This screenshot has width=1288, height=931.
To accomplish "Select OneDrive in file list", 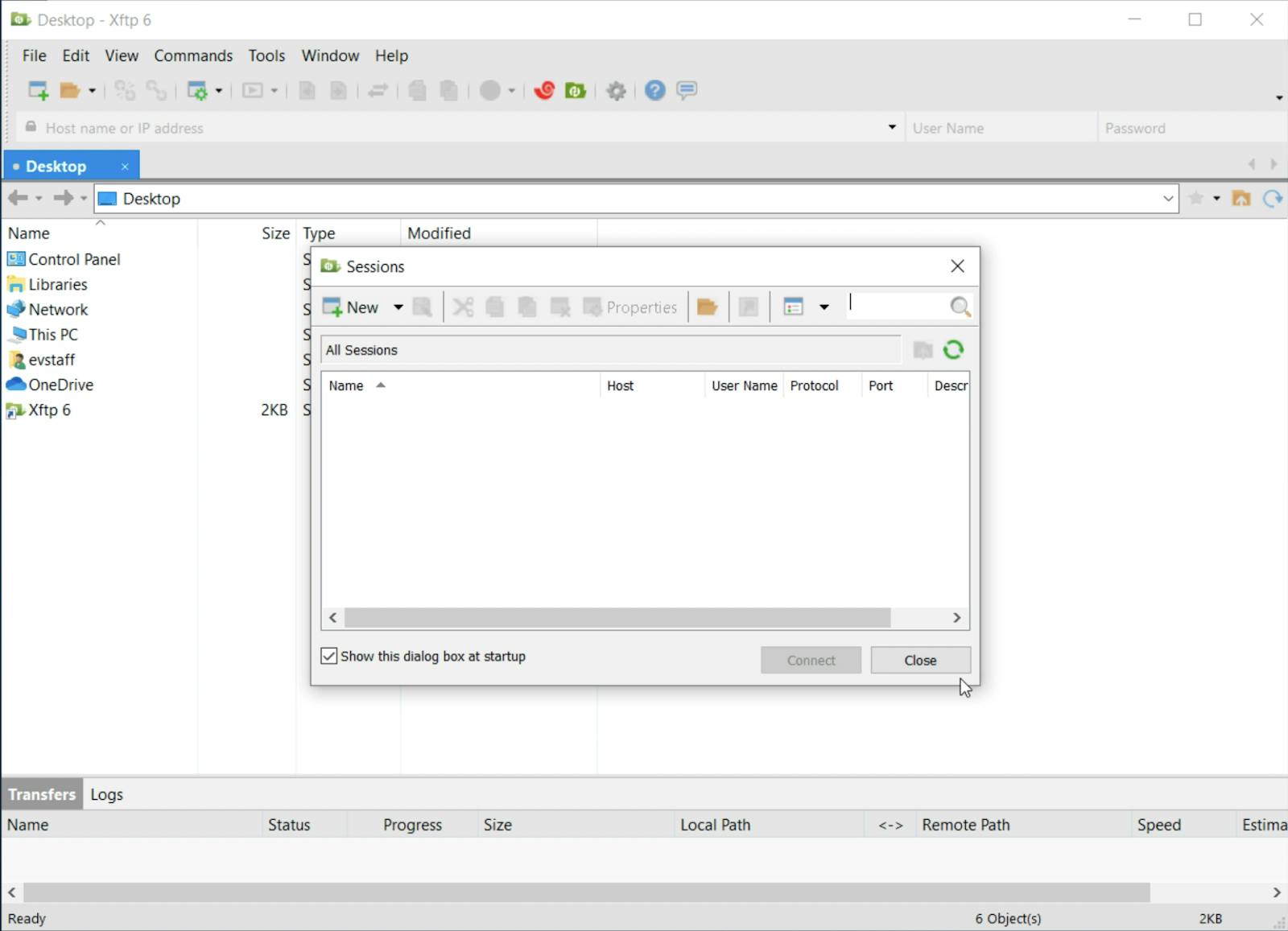I will click(50, 385).
